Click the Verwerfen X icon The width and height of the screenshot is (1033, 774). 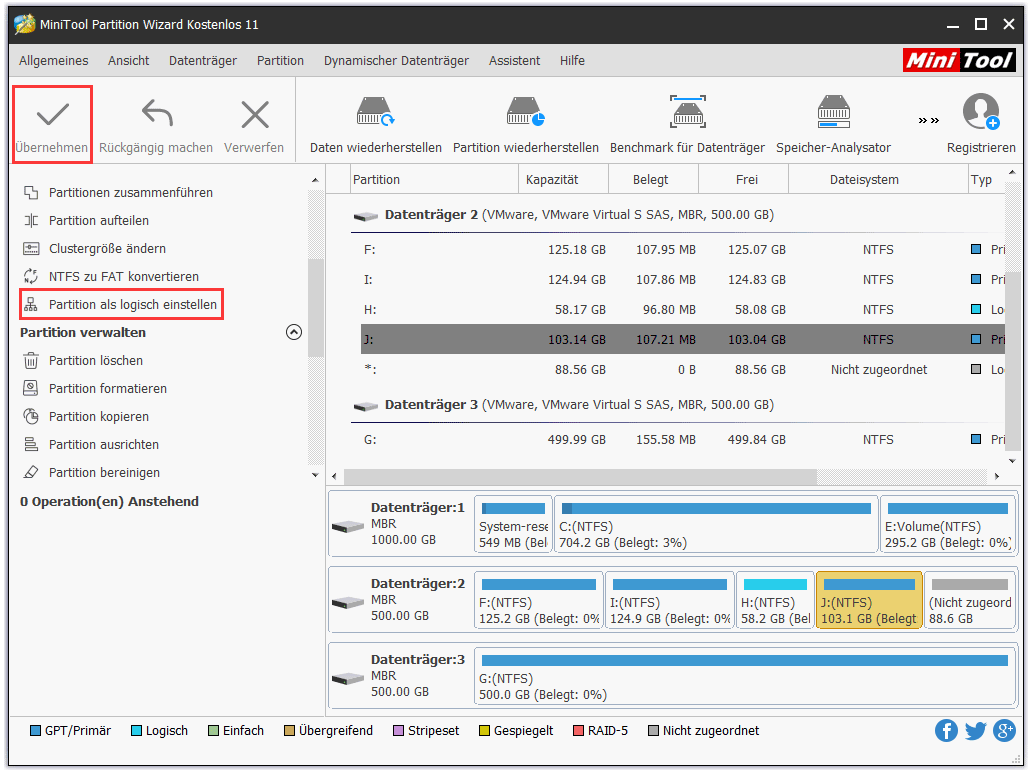coord(254,115)
